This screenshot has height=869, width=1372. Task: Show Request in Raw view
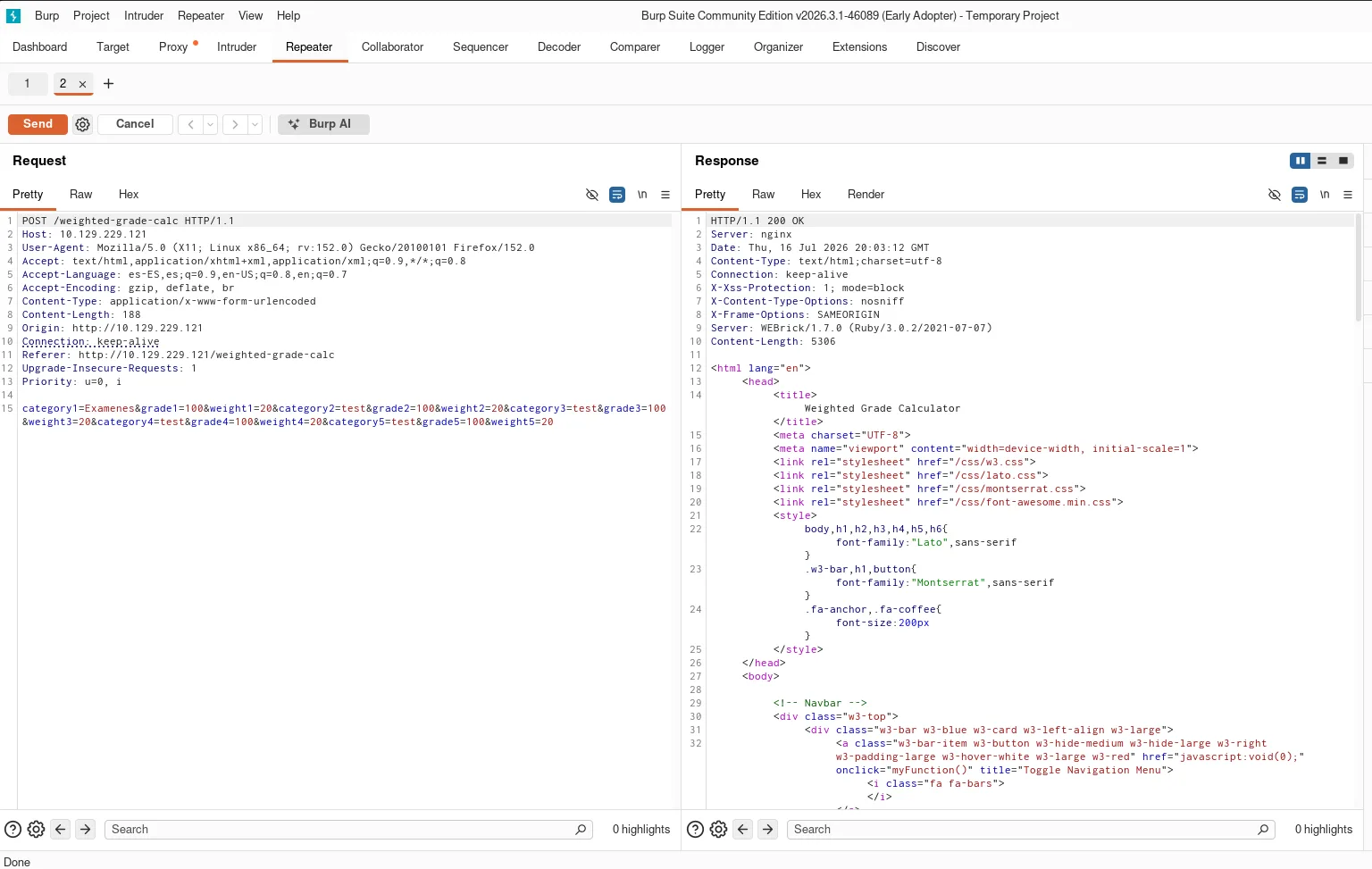click(80, 195)
